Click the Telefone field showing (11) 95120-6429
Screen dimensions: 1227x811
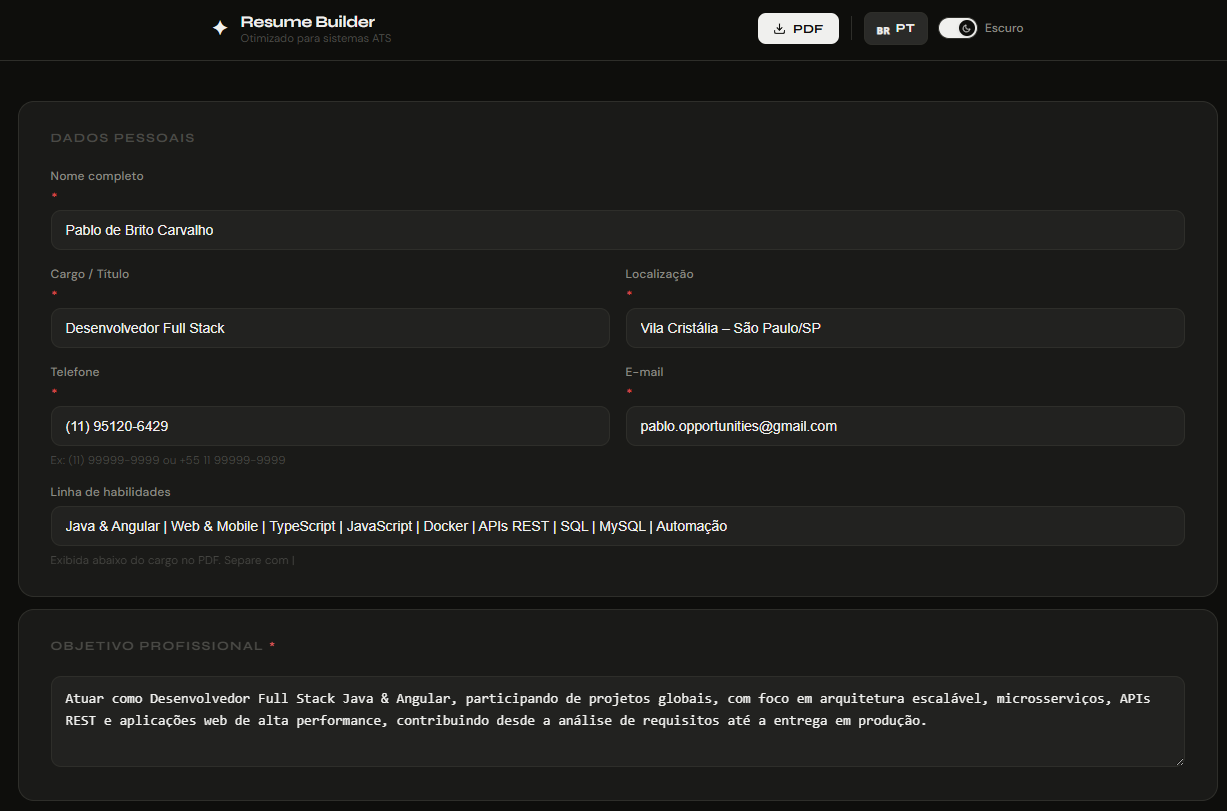coord(329,426)
